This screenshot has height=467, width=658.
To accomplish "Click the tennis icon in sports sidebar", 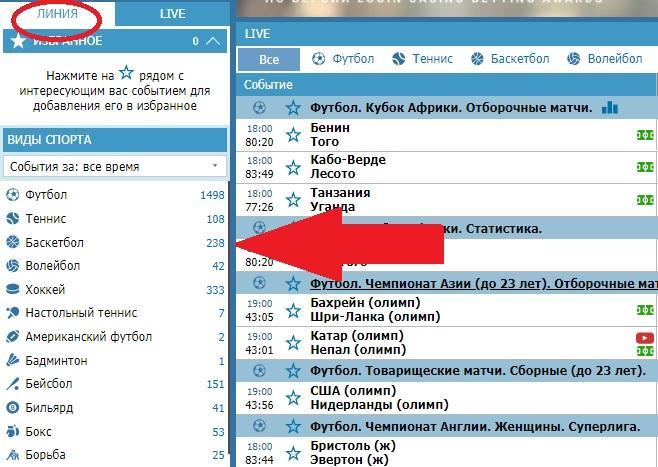I will click(x=13, y=218).
